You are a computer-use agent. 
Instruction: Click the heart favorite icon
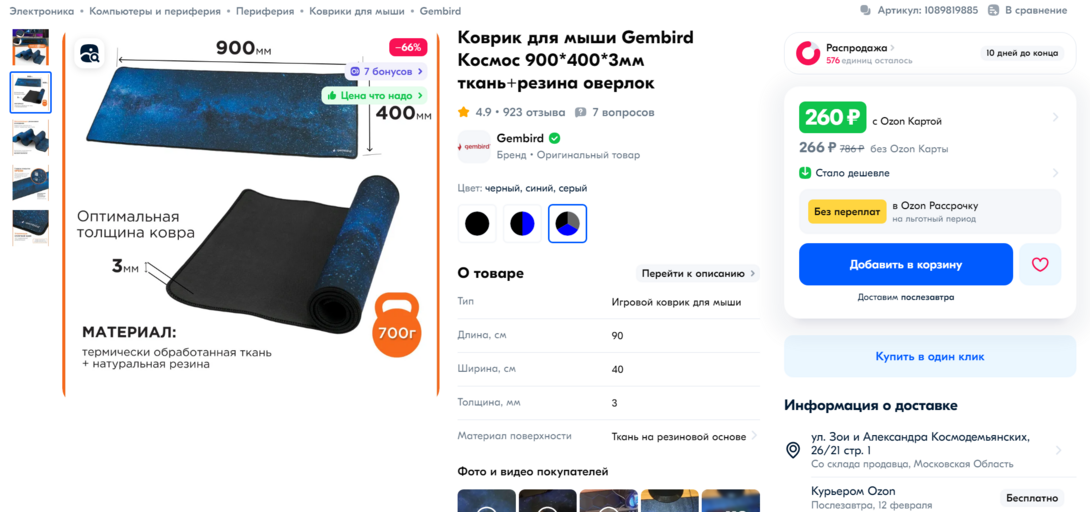pyautogui.click(x=1040, y=265)
